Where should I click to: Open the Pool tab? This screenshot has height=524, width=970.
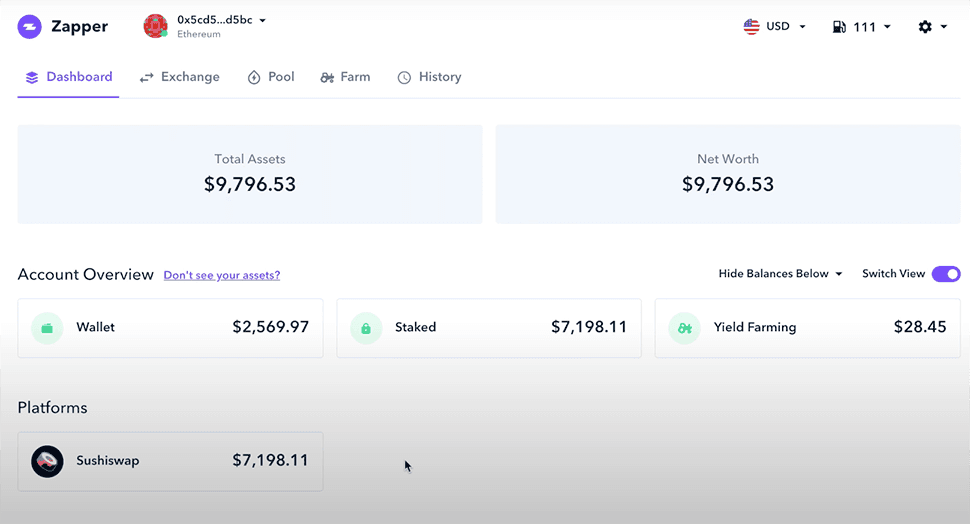pos(271,77)
